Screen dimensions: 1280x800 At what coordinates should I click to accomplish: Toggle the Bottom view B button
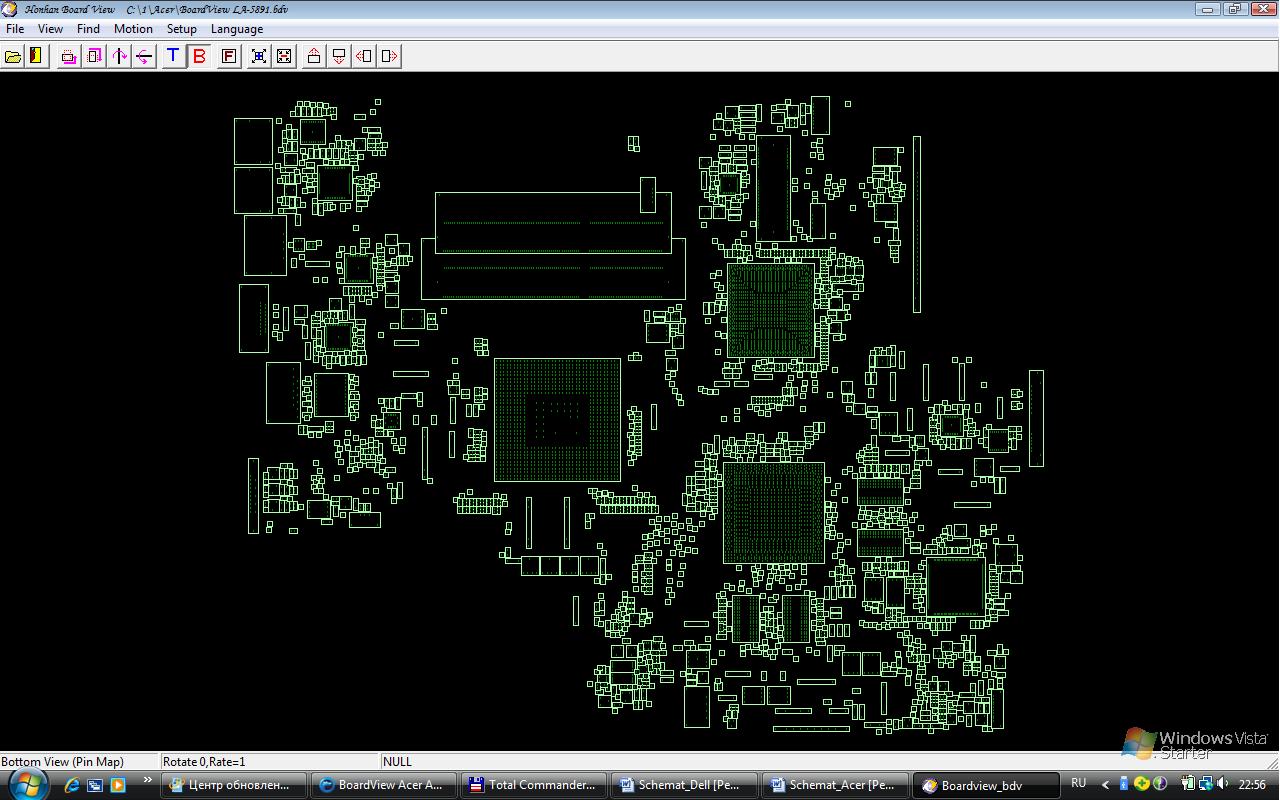pyautogui.click(x=199, y=56)
